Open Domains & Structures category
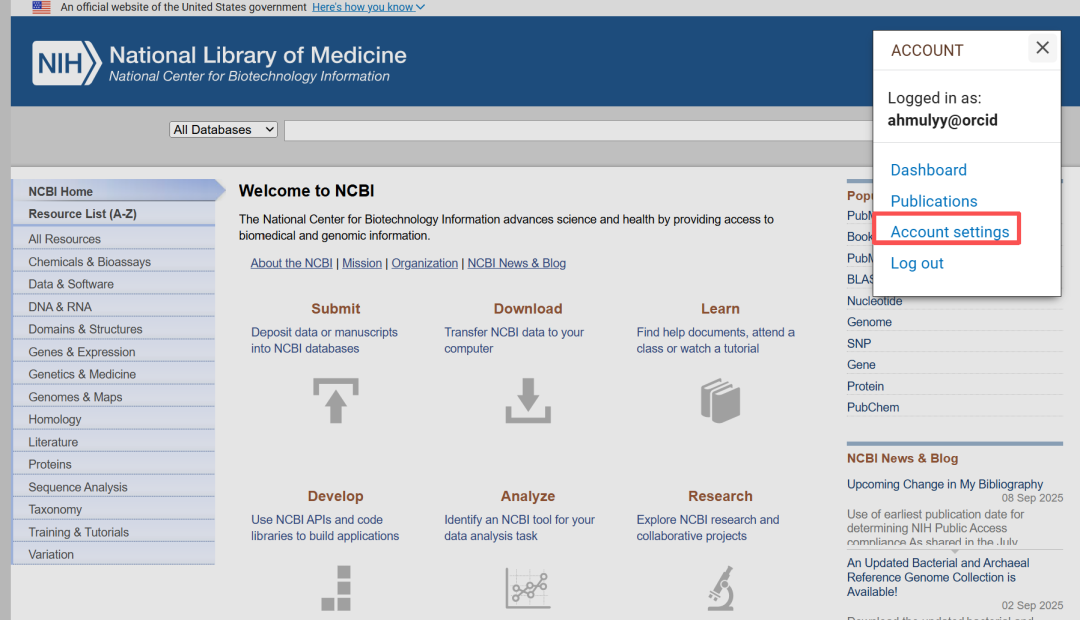The height and width of the screenshot is (620, 1080). [x=114, y=329]
